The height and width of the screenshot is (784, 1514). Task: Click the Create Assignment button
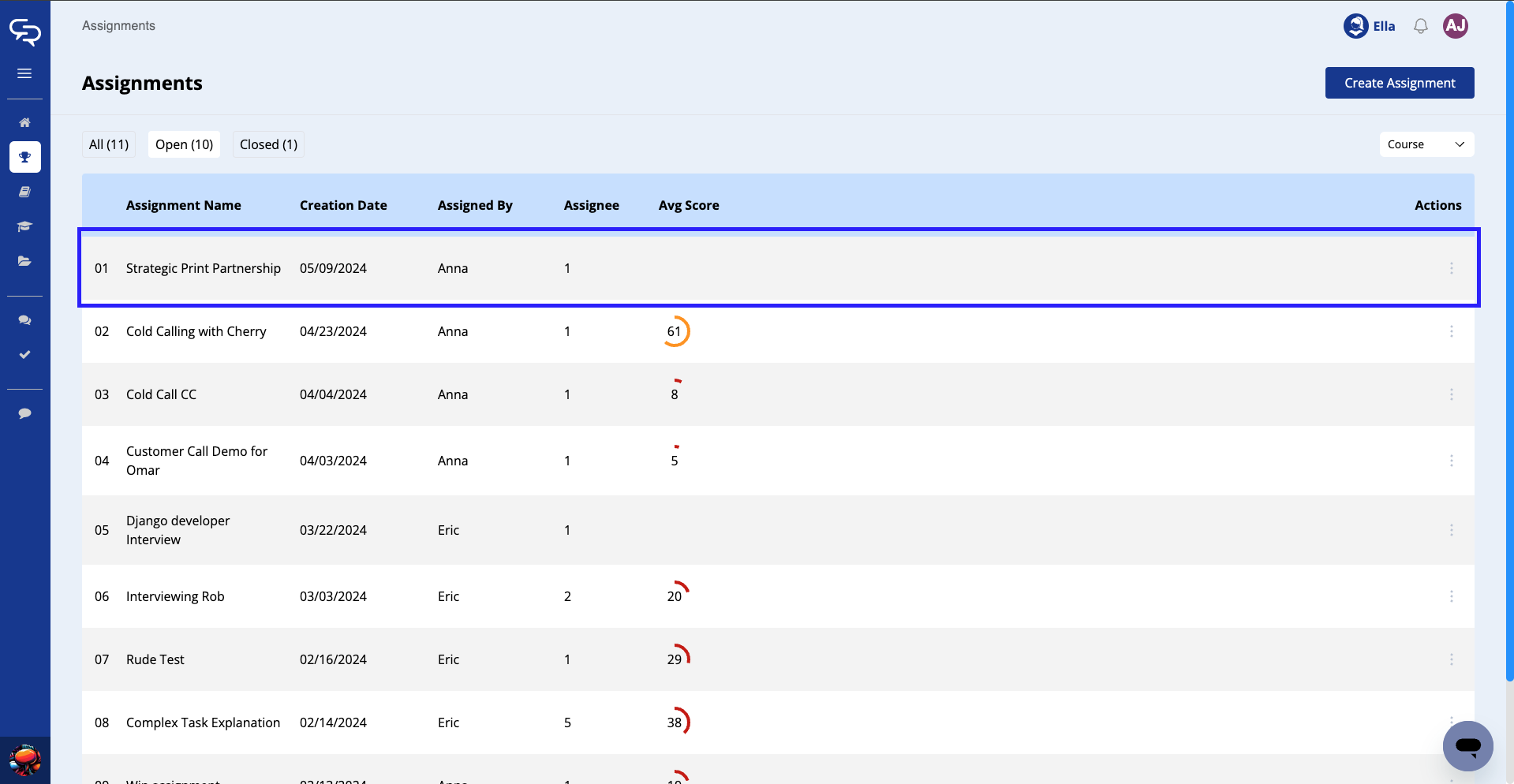pos(1399,83)
